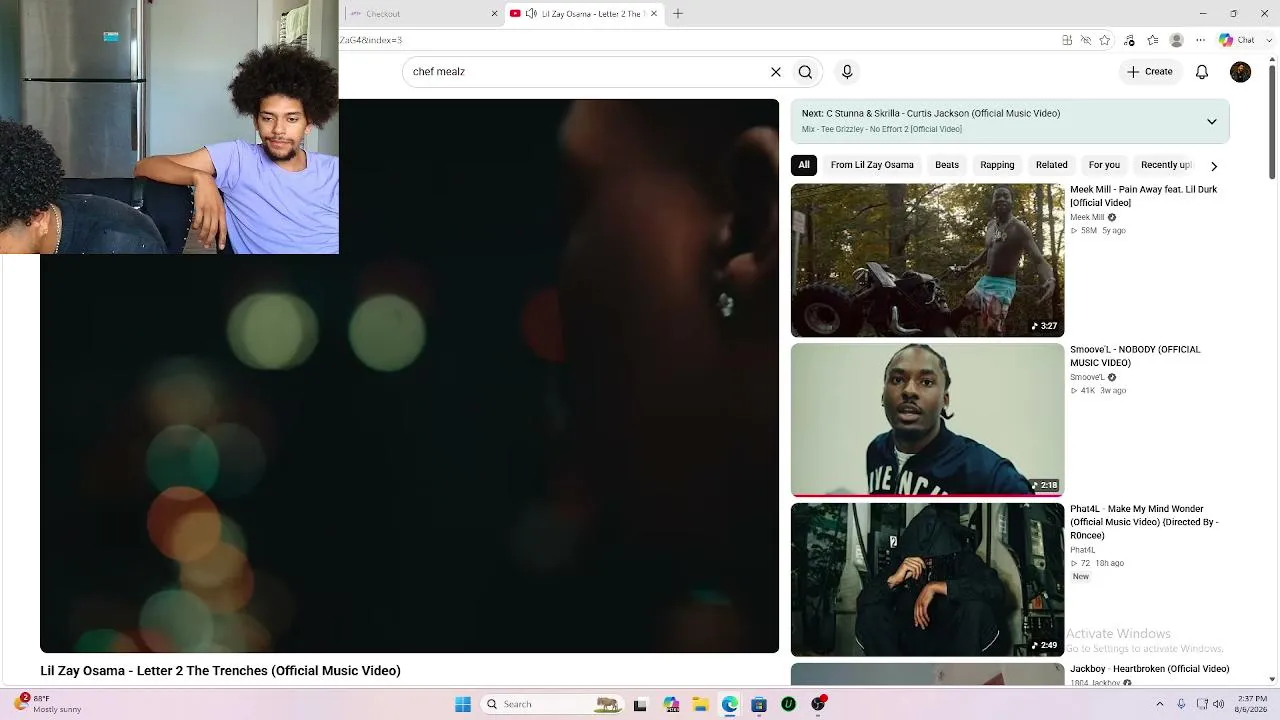The width and height of the screenshot is (1280, 720).
Task: Clear the 'chef mealz' search text
Action: pos(775,72)
